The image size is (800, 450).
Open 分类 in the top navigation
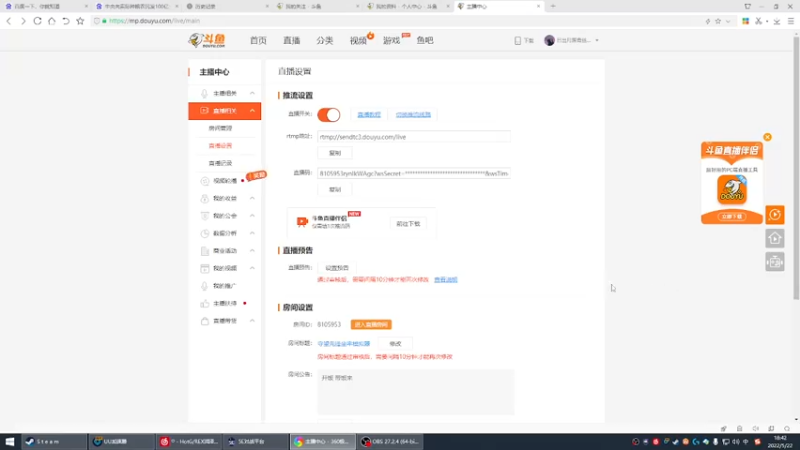324,40
